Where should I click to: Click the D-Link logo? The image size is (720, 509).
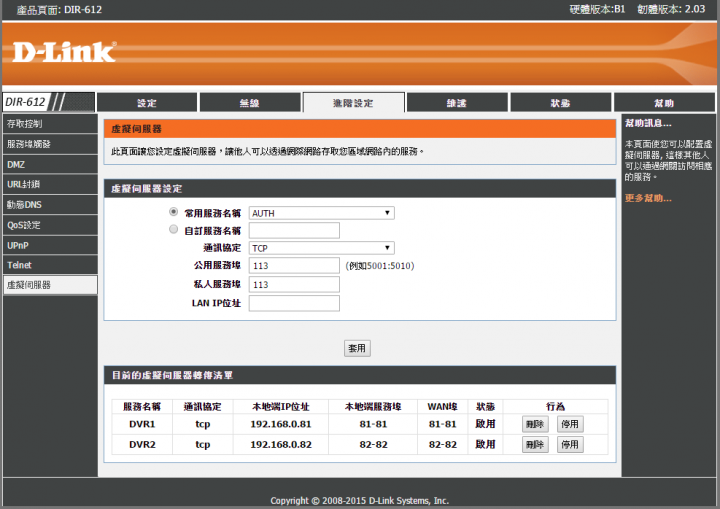click(x=64, y=52)
